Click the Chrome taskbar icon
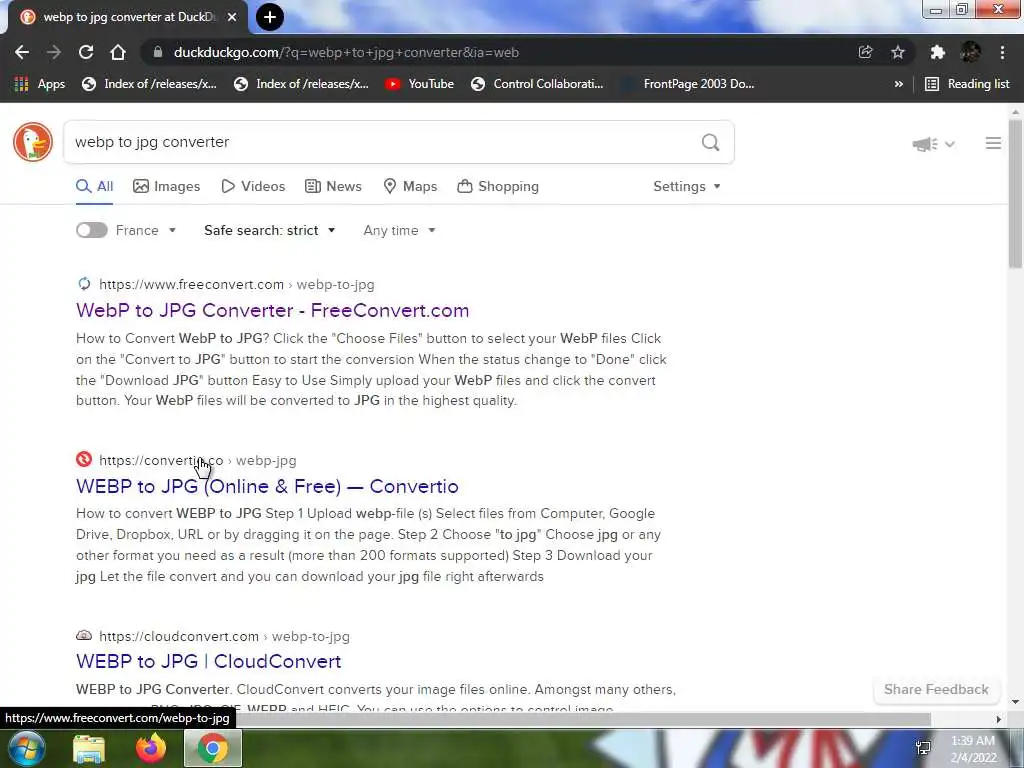 212,748
